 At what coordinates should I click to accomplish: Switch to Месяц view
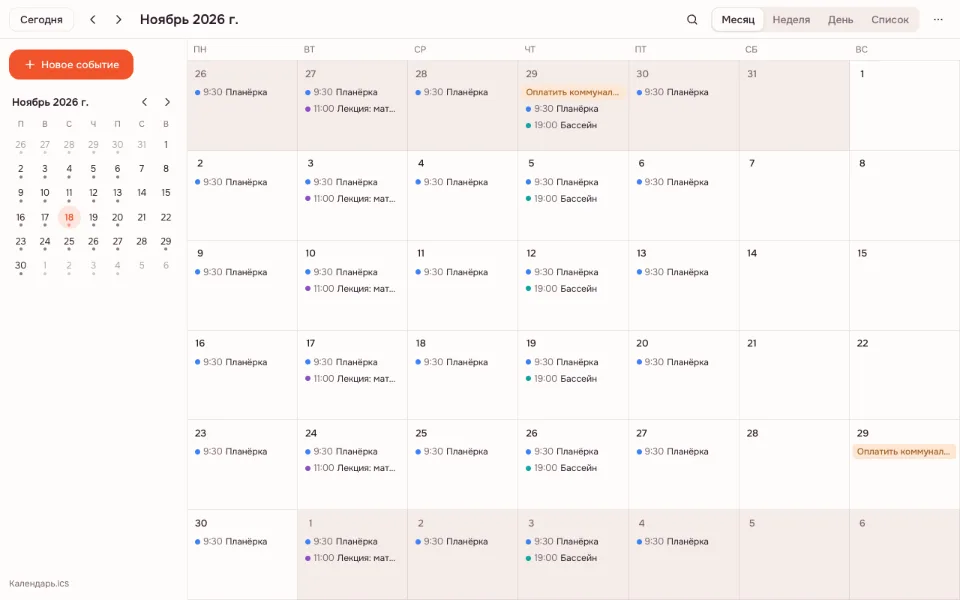click(738, 20)
